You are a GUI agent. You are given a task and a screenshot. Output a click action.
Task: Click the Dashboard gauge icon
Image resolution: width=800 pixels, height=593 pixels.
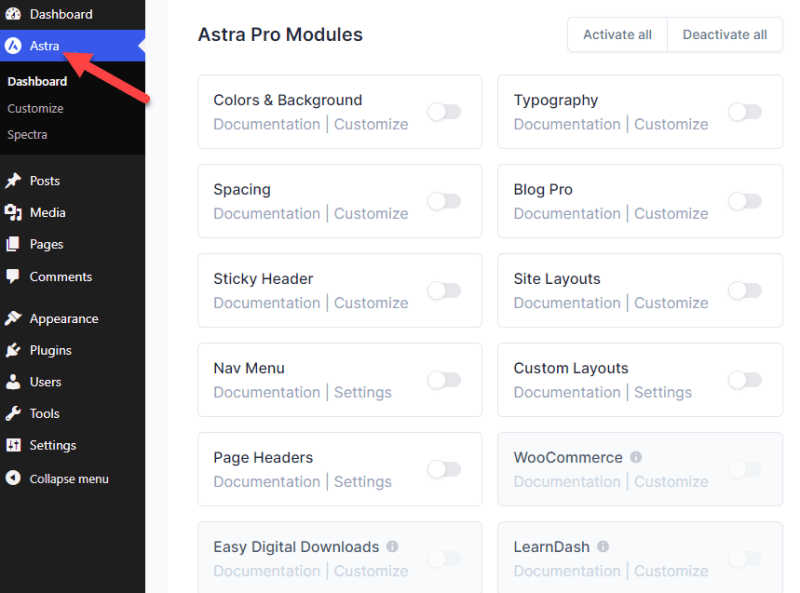point(13,14)
